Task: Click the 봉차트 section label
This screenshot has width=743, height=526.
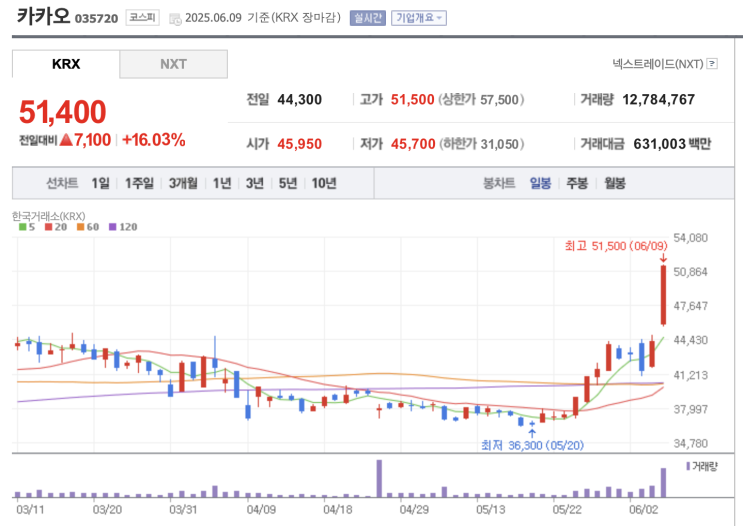Action: click(499, 183)
